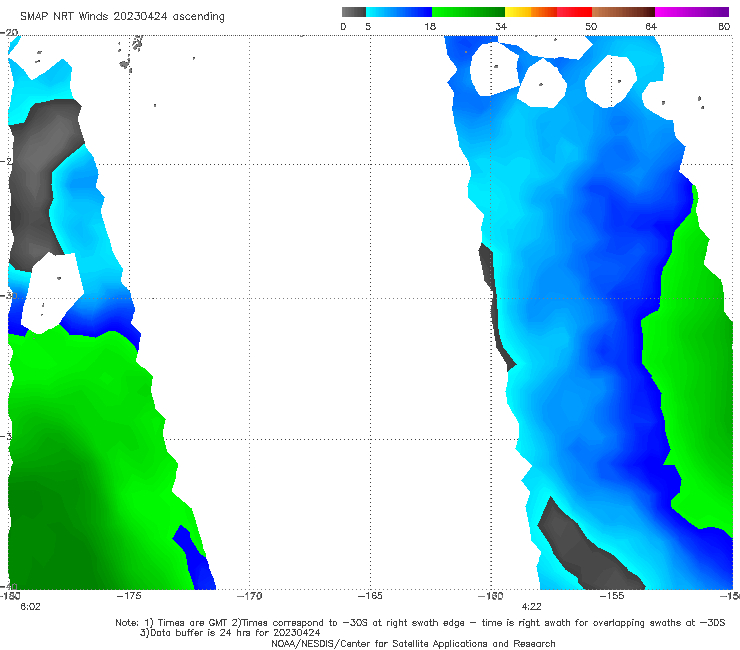Click the yellow-to-red 34-50 segment of the color bar
Viewport: 740px width, 650px height.
click(548, 12)
